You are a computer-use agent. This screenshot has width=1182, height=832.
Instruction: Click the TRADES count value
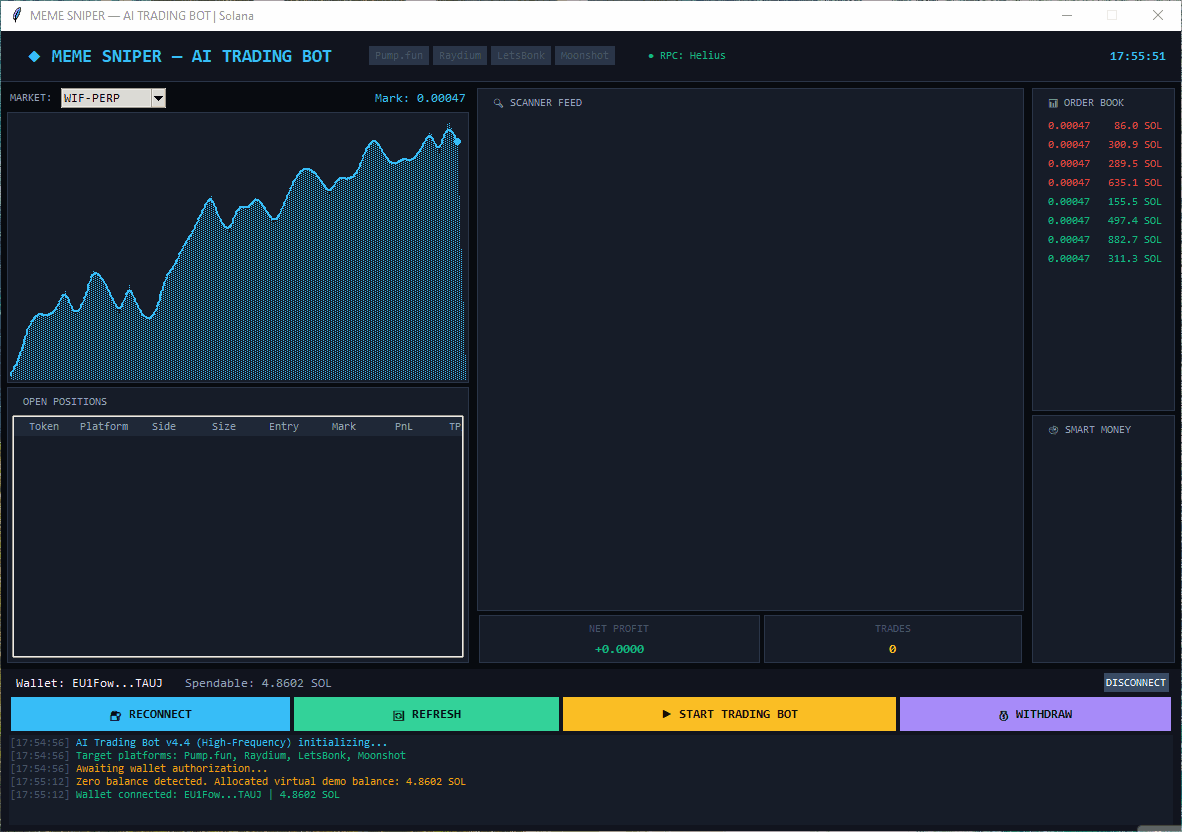(x=893, y=650)
